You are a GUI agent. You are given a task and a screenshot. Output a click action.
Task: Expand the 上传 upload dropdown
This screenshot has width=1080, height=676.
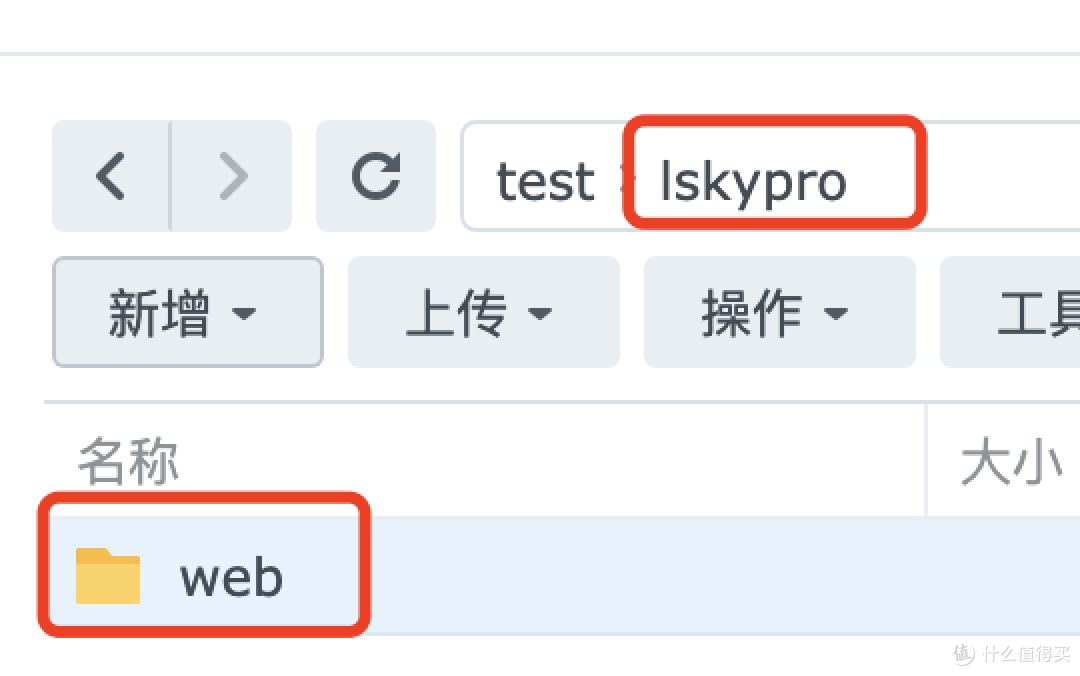(483, 312)
